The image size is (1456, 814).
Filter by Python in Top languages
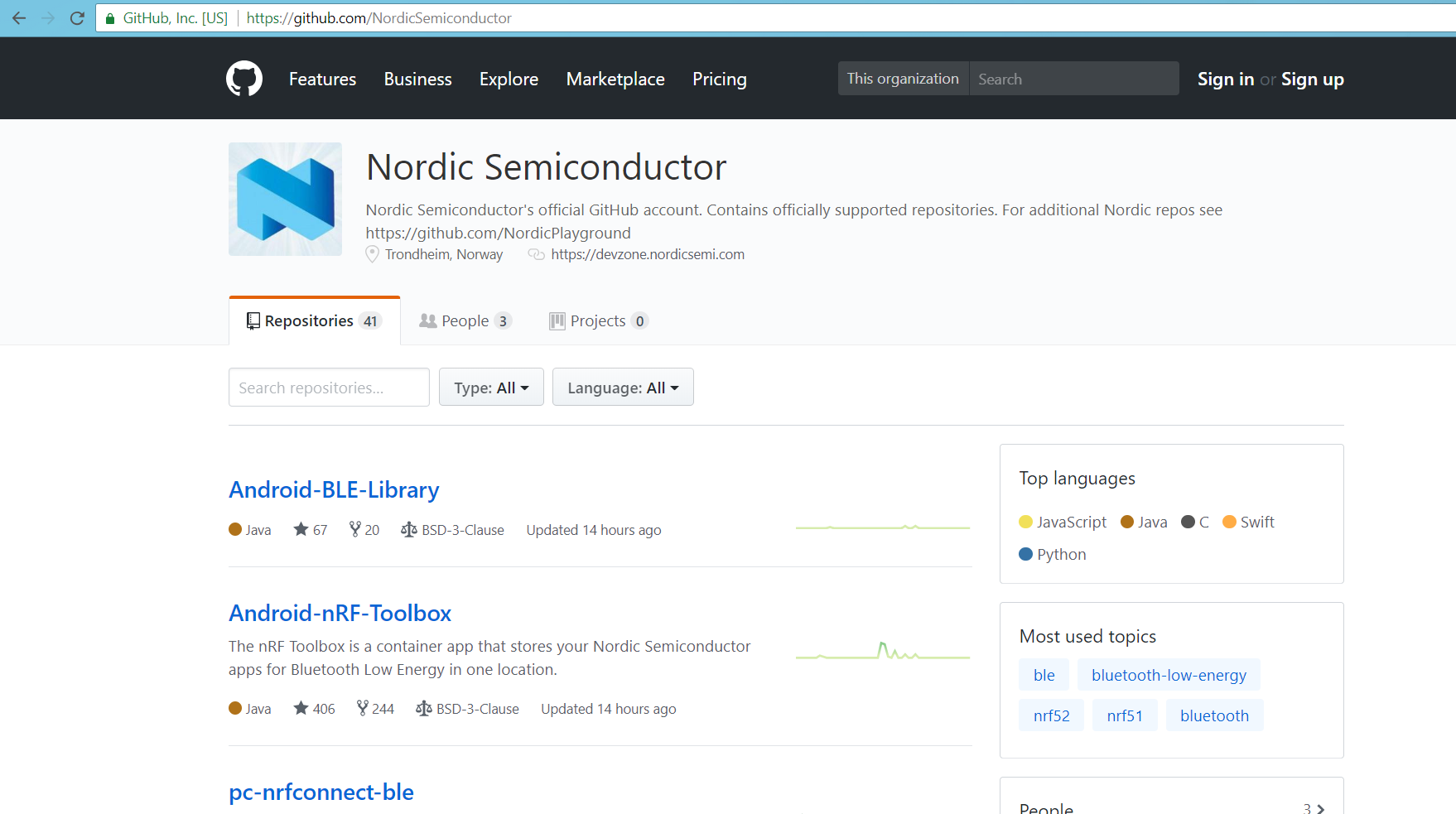[x=1053, y=554]
